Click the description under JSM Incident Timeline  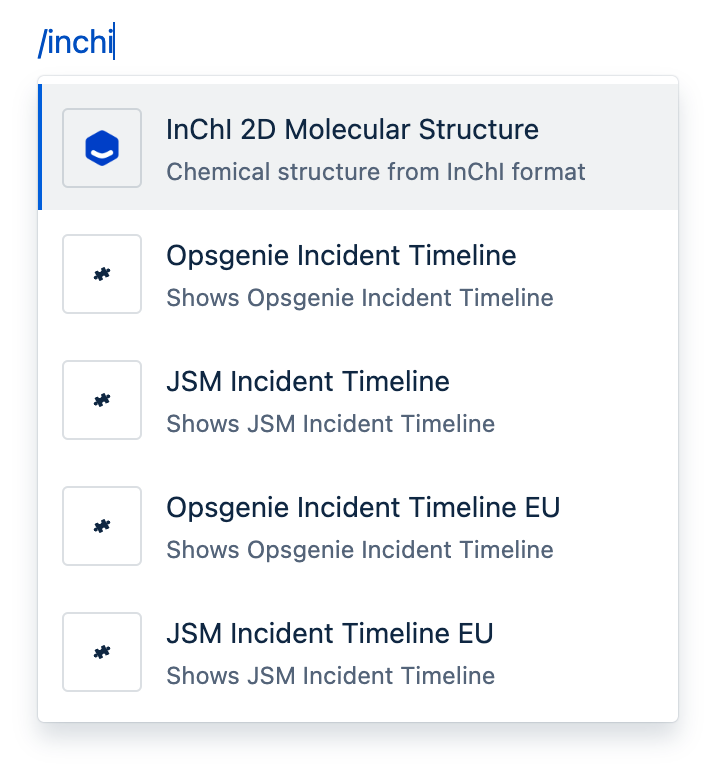pyautogui.click(x=331, y=424)
